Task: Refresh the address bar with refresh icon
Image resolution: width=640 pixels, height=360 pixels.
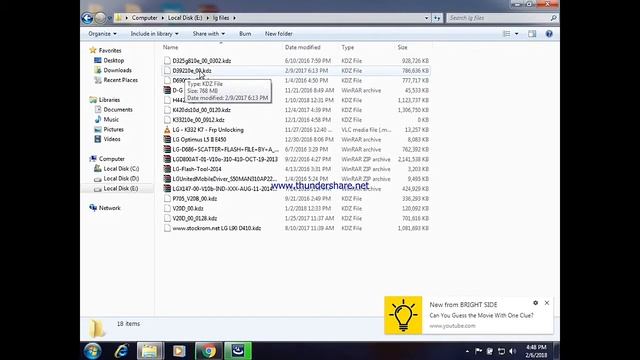Action: coord(437,18)
